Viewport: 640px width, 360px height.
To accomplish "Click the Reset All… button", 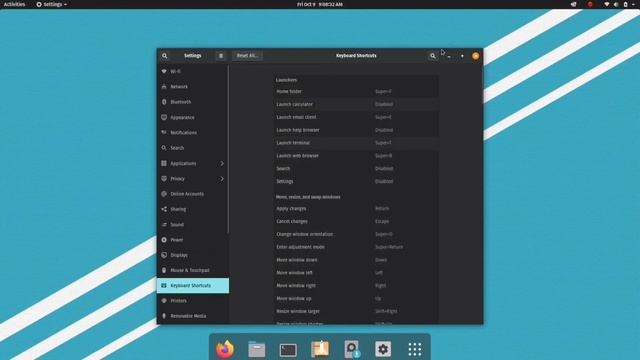I will [x=247, y=56].
